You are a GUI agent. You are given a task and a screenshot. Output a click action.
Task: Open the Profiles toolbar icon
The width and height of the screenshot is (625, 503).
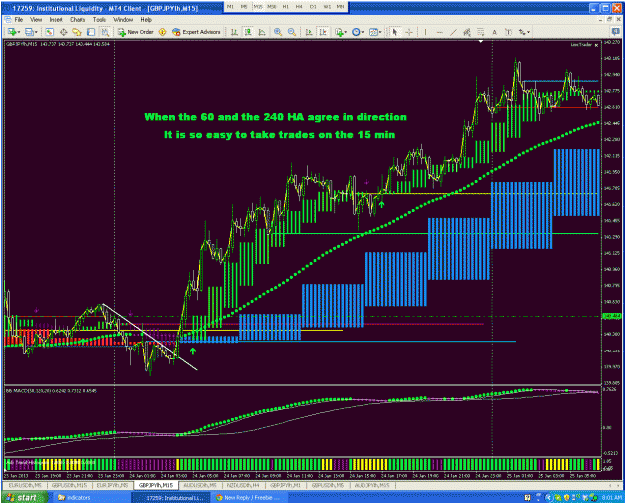[29, 32]
